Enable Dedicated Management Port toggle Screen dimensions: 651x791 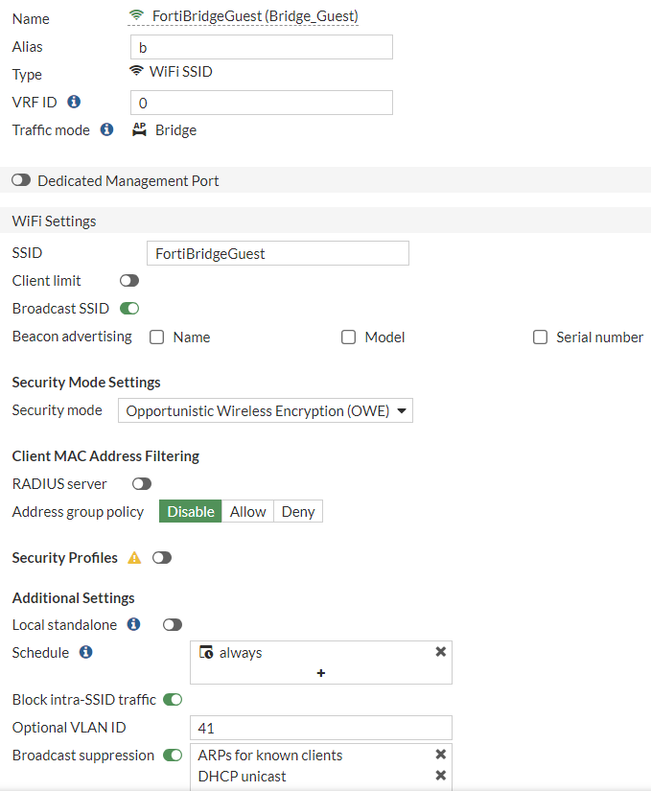[x=21, y=181]
